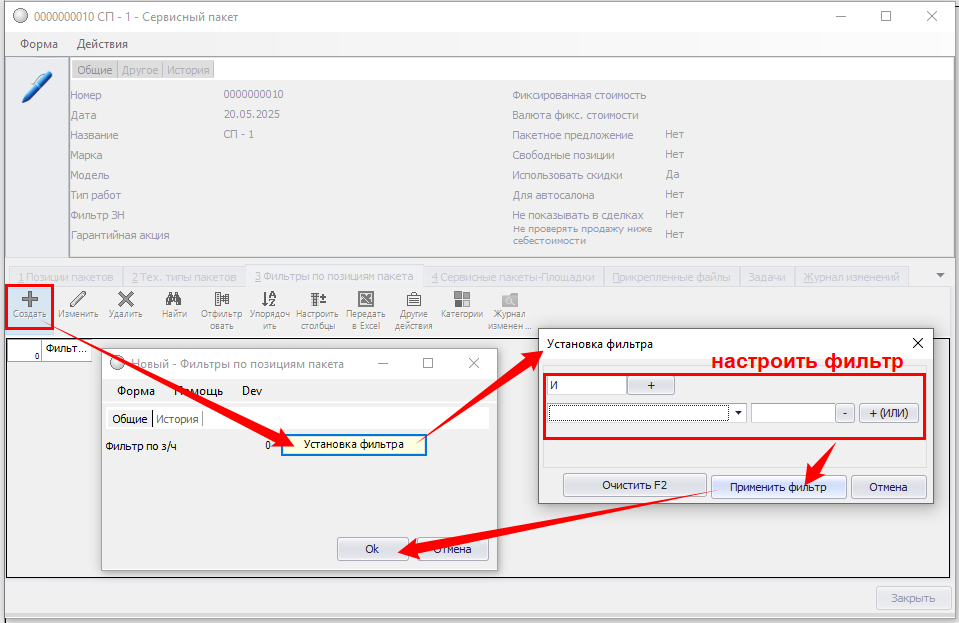959x623 pixels.
Task: Confirm the new filter dialog with Ok
Action: coord(372,549)
